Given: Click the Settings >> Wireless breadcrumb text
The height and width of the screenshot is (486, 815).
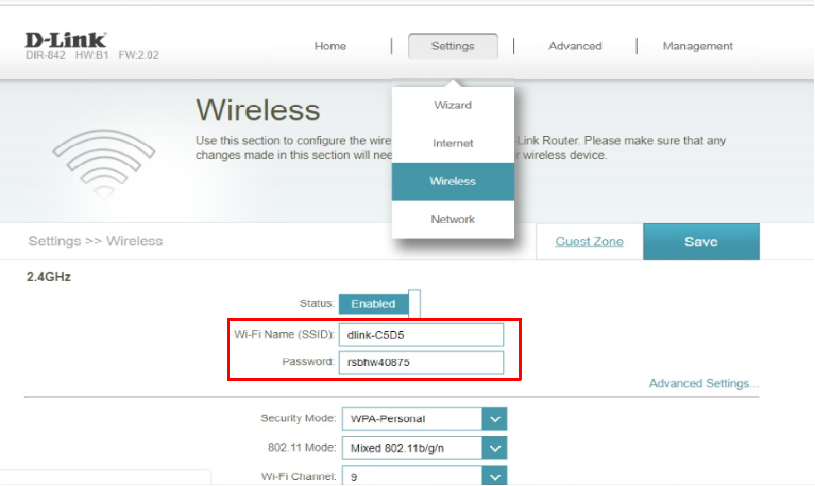Looking at the screenshot, I should point(96,241).
